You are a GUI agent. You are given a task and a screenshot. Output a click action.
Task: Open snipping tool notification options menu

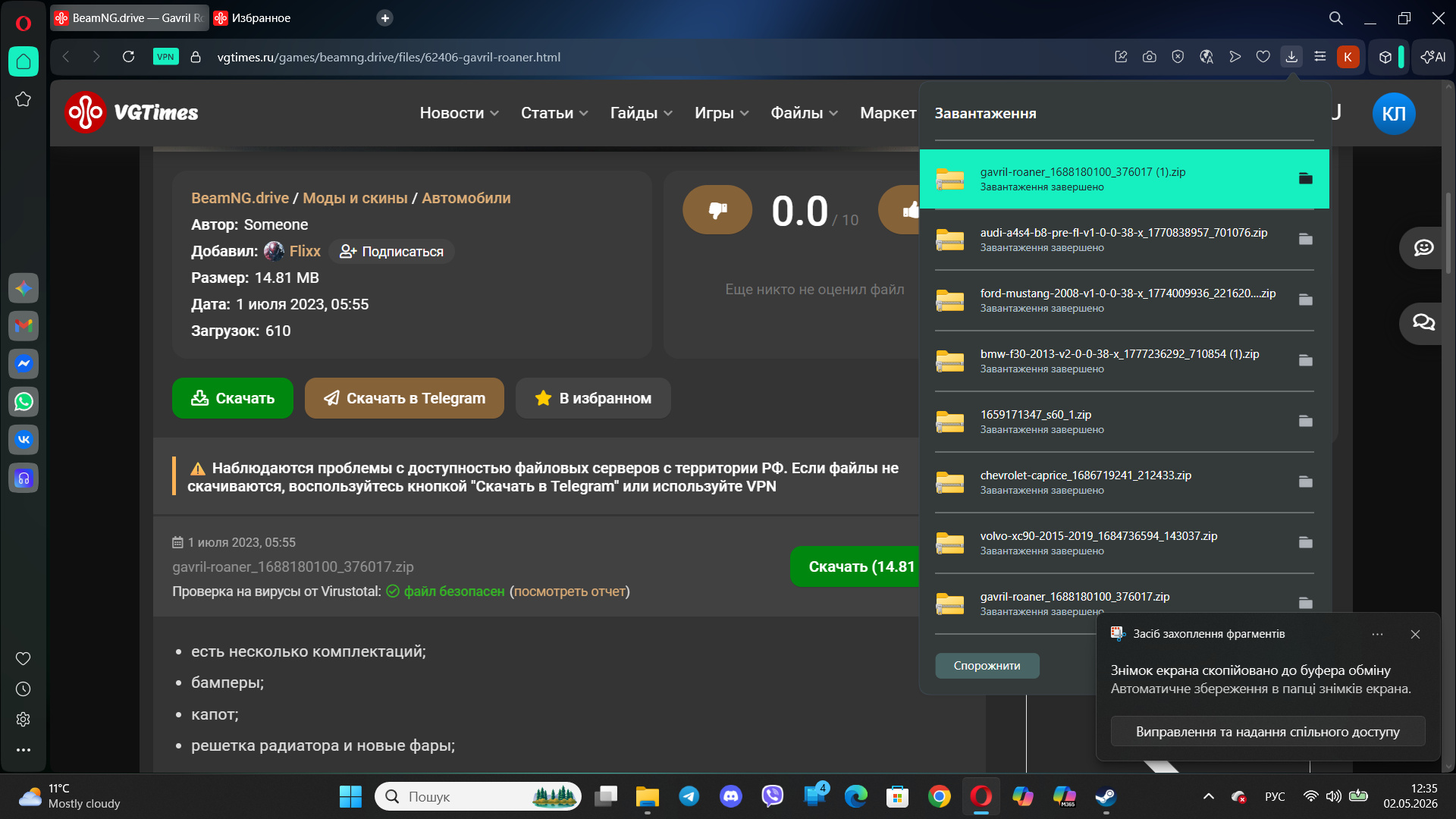point(1377,634)
